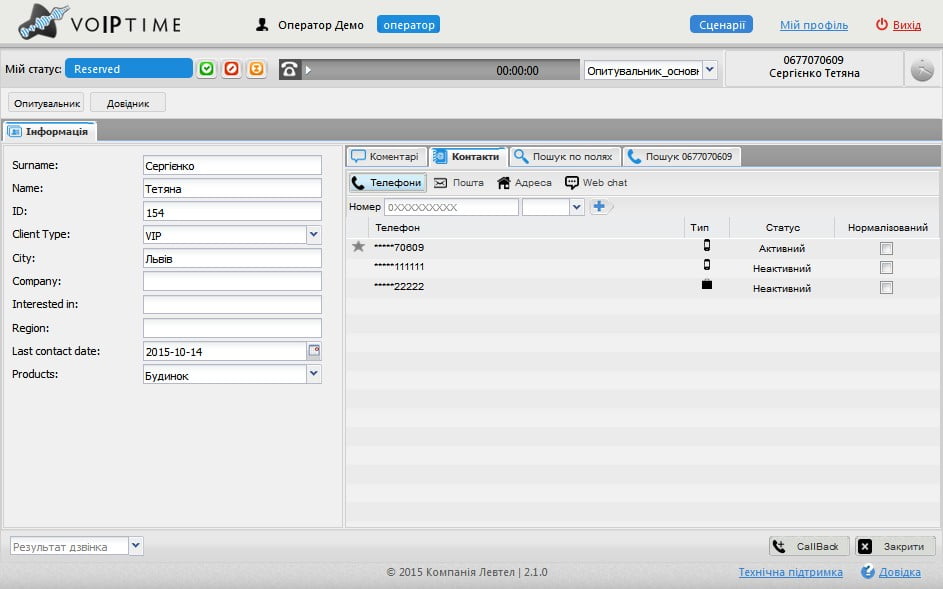Screen dimensions: 943x589
Task: Click the star next to *****70609
Action: pos(358,246)
